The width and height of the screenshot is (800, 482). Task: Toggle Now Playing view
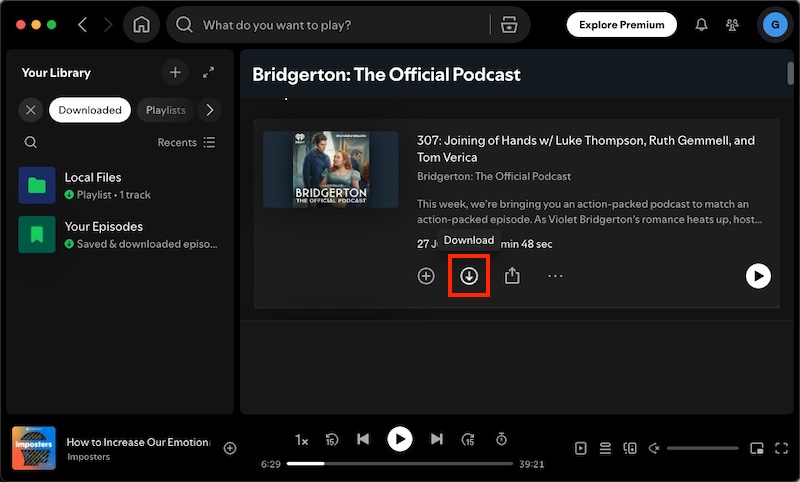pyautogui.click(x=581, y=448)
